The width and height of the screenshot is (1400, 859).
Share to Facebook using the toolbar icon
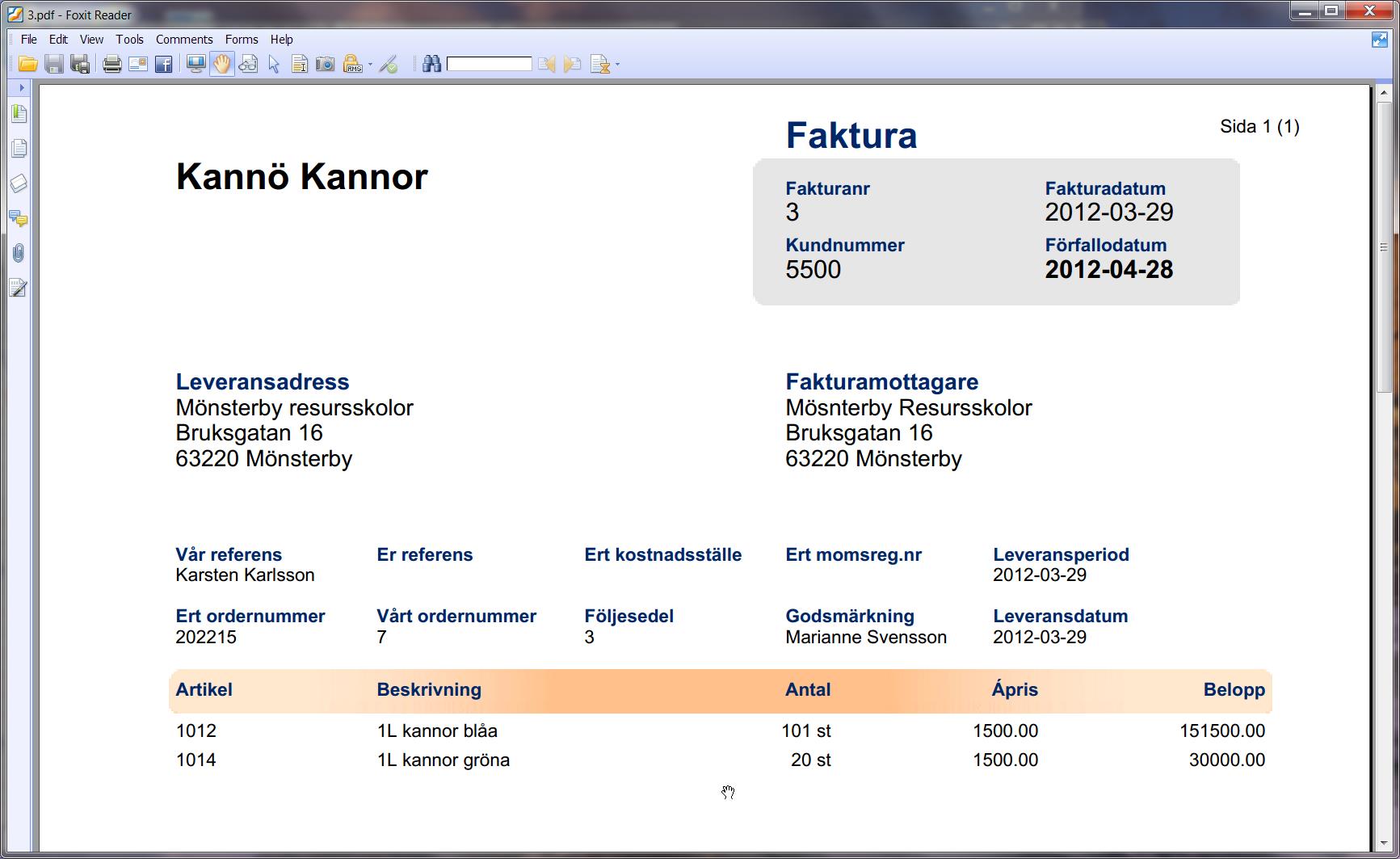point(164,65)
